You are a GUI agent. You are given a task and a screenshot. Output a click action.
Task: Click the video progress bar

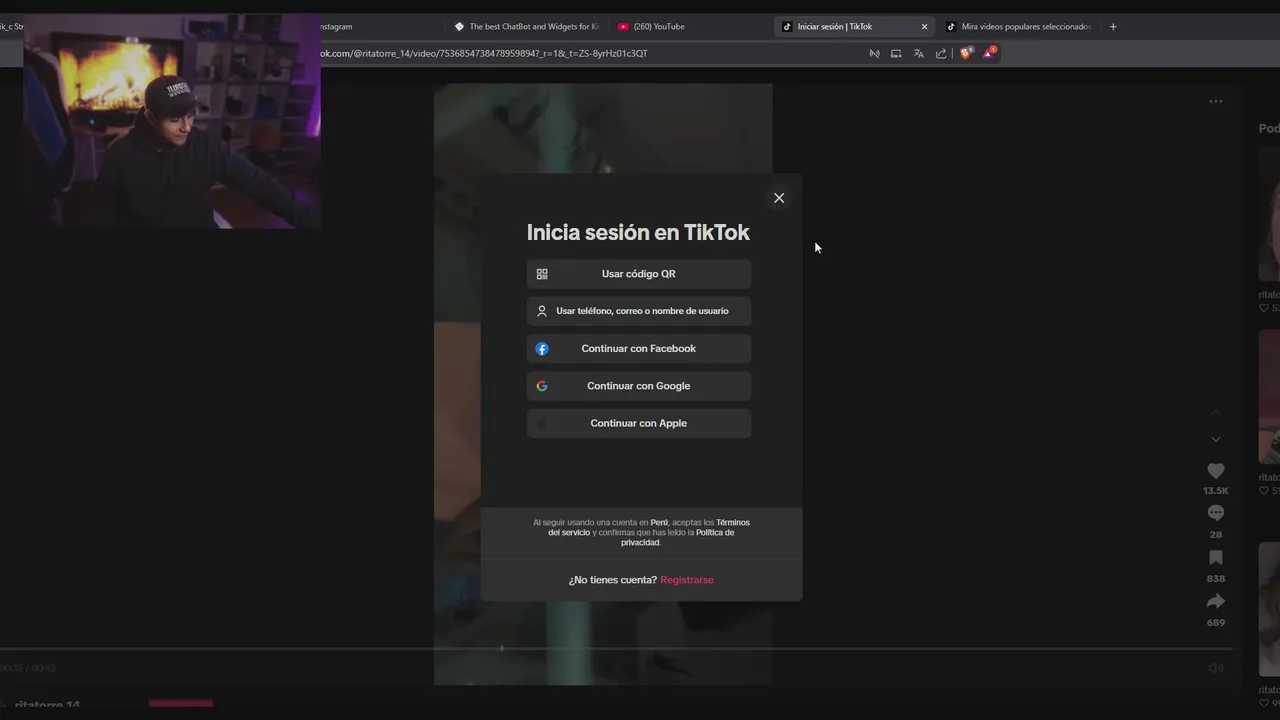click(x=616, y=649)
